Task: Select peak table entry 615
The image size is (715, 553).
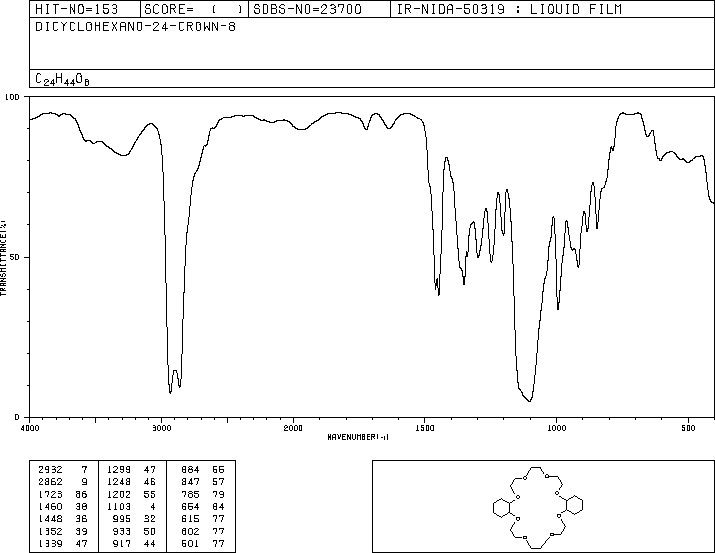Action: [190, 519]
